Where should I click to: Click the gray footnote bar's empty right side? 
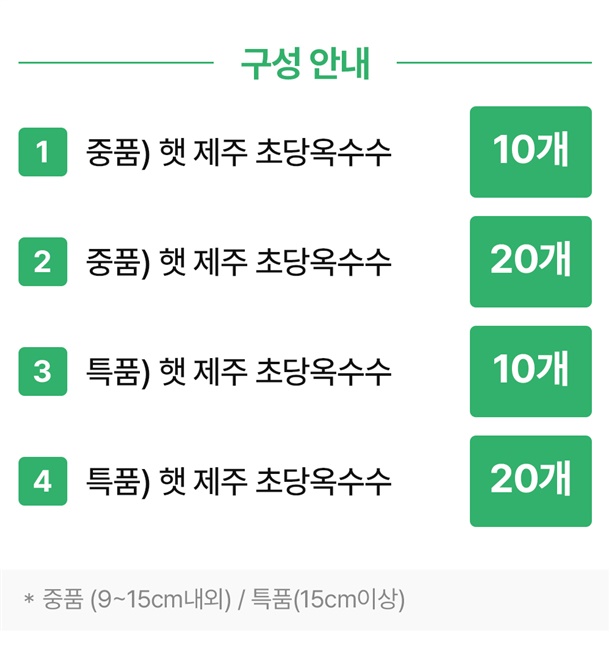click(506, 600)
